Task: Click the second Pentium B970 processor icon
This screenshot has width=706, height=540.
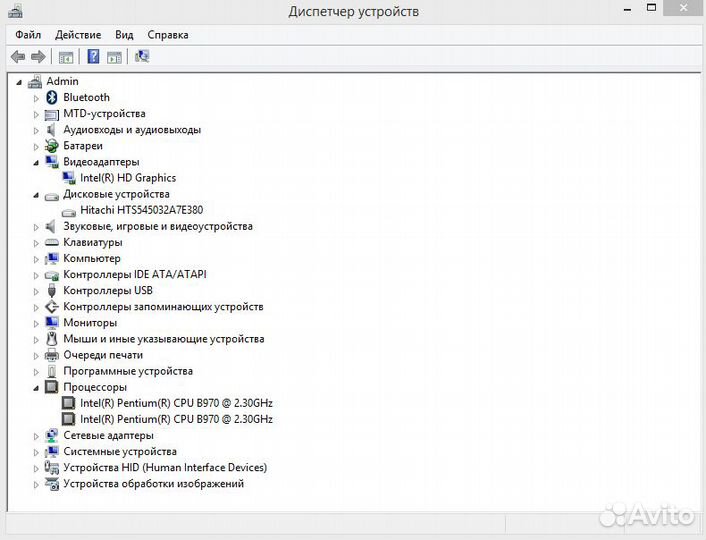Action: [68, 419]
